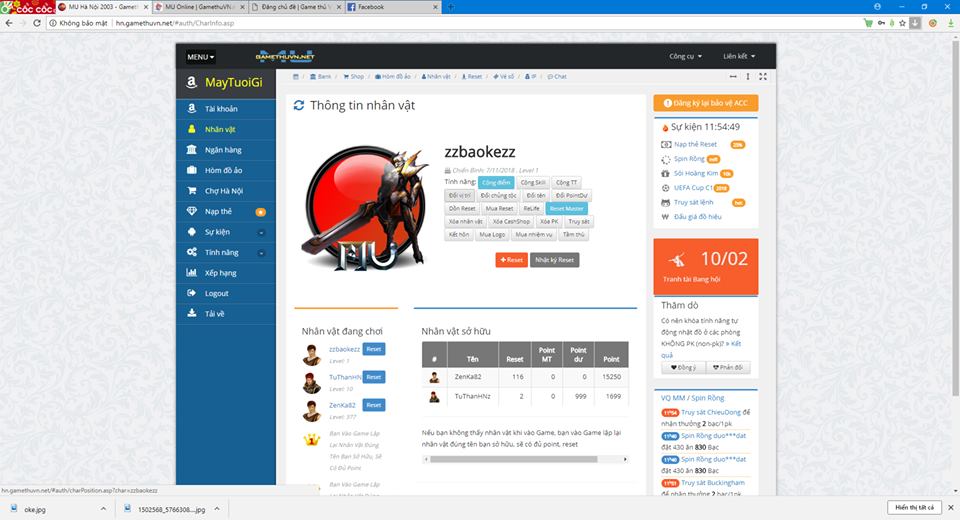Click the table scrollbar right arrow
This screenshot has width=960, height=520.
625,459
